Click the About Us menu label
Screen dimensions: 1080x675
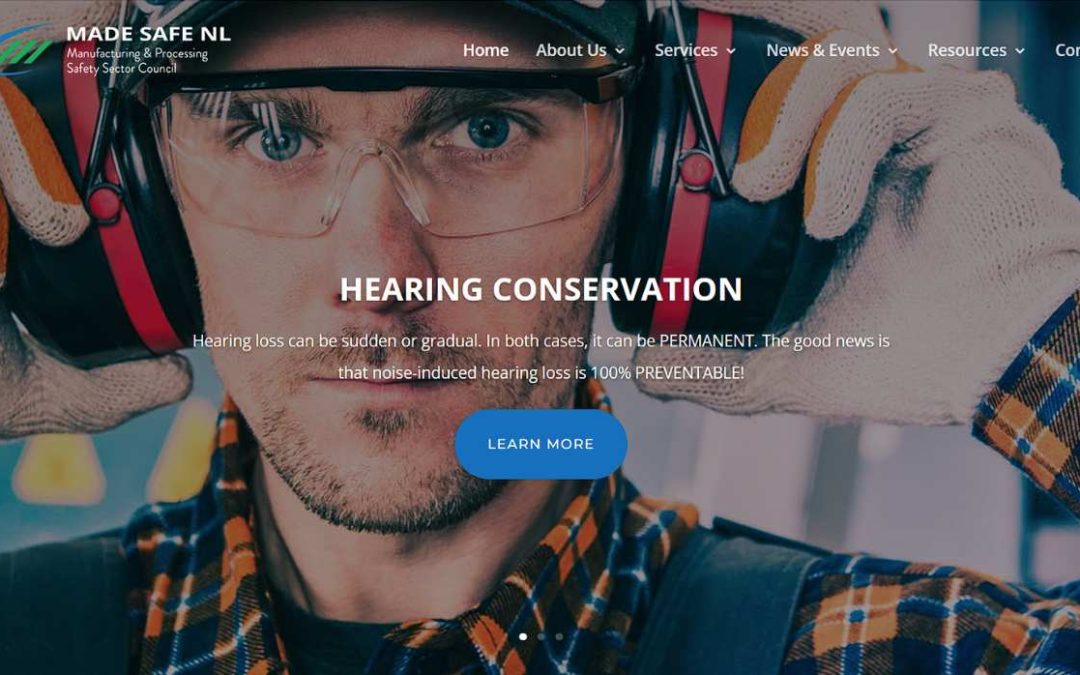point(571,50)
